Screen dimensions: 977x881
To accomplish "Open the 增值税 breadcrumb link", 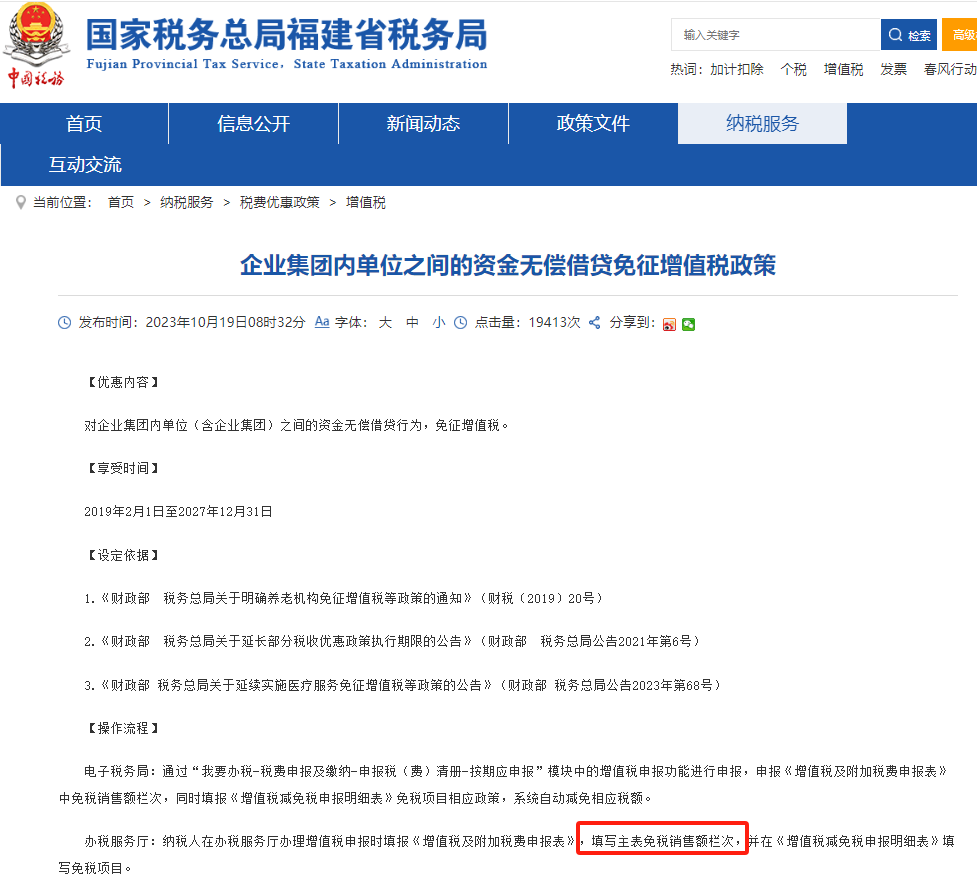I will (x=365, y=202).
